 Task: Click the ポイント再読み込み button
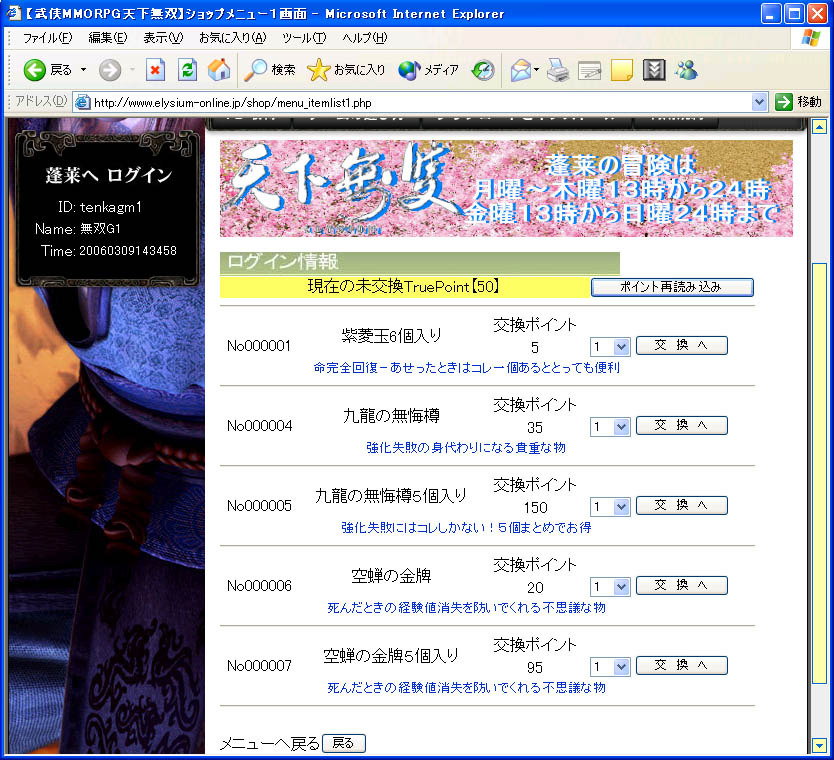point(672,287)
